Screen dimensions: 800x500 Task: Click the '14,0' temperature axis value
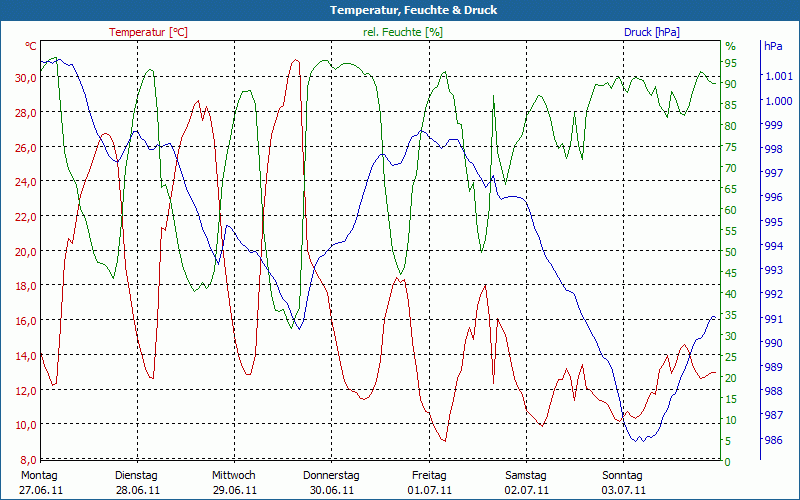click(26, 356)
